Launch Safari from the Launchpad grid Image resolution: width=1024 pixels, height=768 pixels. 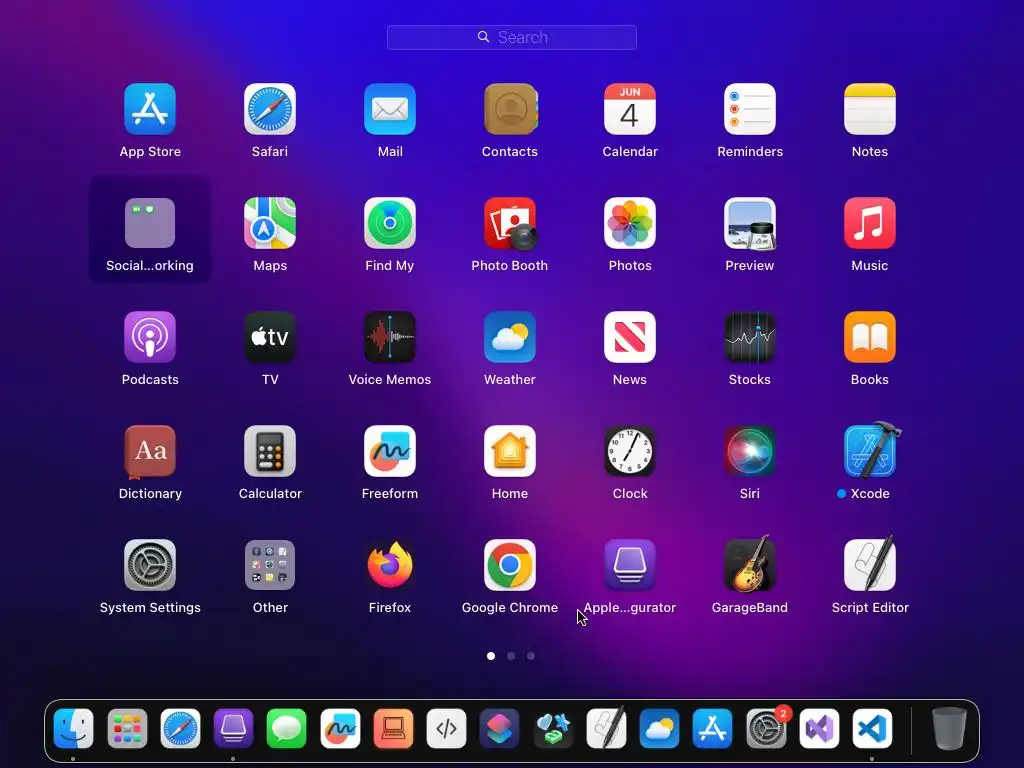tap(270, 109)
